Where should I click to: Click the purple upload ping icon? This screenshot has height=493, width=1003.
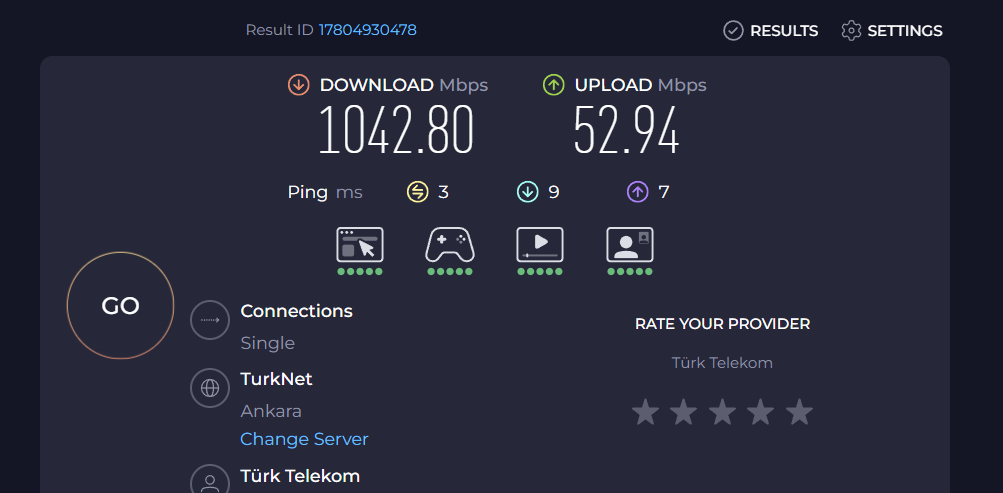pos(638,192)
